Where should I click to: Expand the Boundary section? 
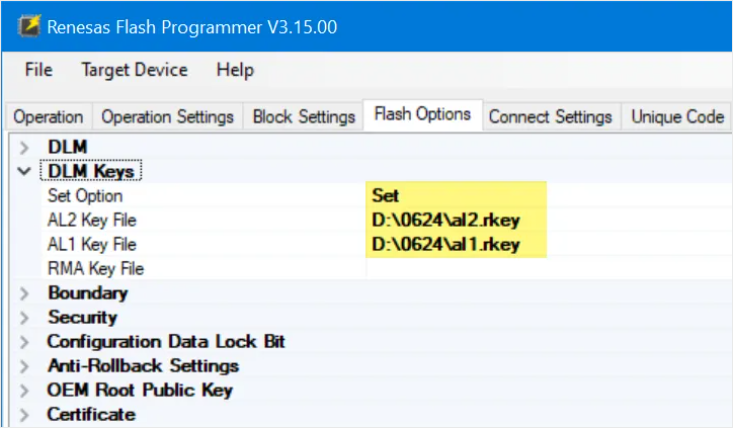(x=24, y=293)
